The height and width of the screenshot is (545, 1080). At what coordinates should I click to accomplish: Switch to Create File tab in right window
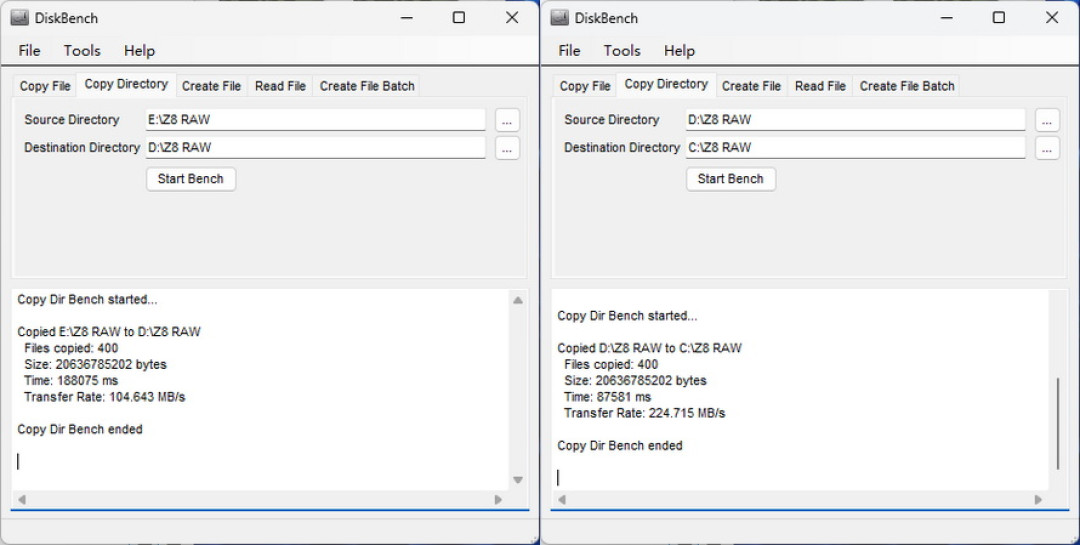[751, 86]
